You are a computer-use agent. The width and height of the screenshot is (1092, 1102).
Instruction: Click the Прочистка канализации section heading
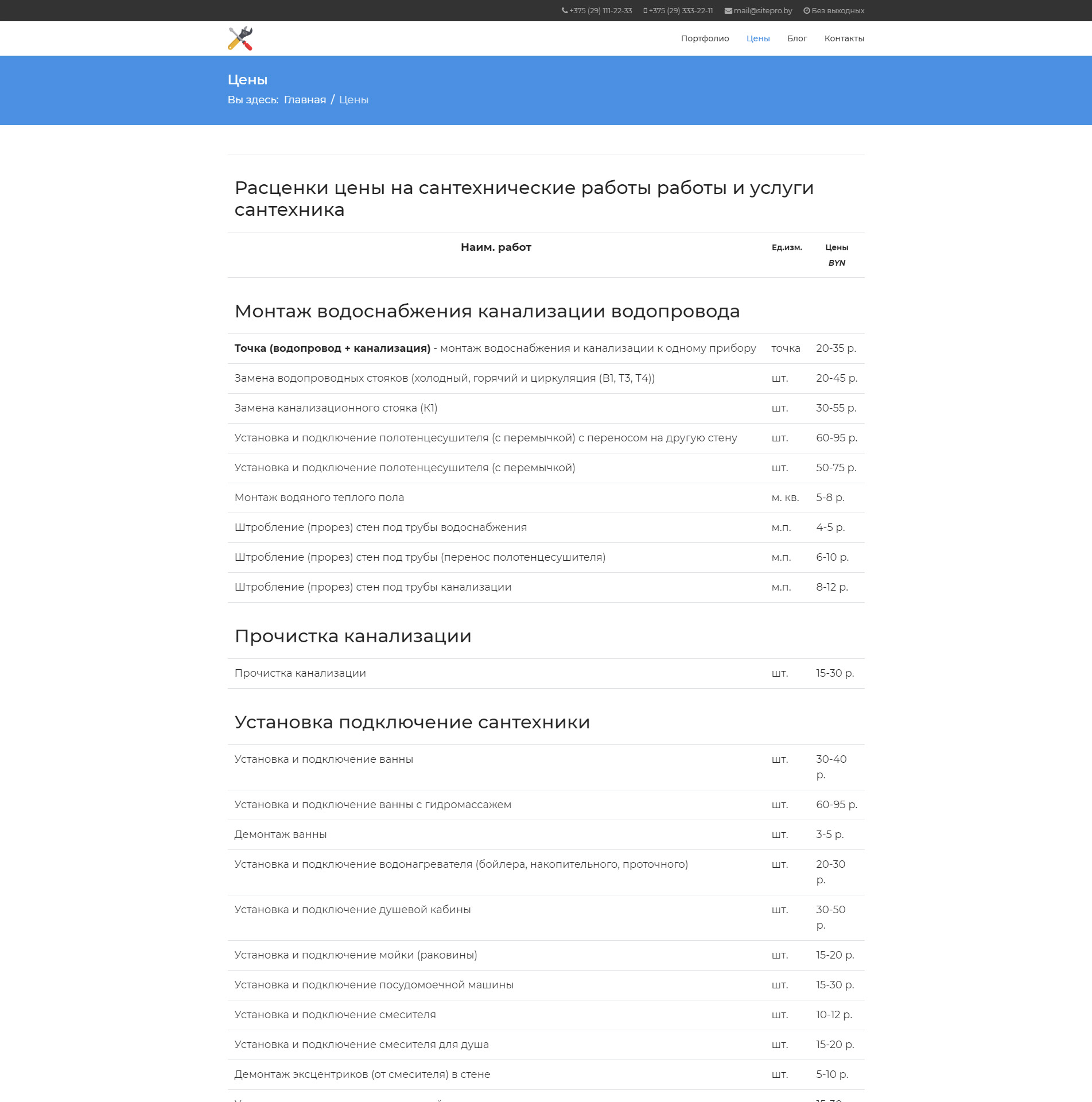(352, 636)
